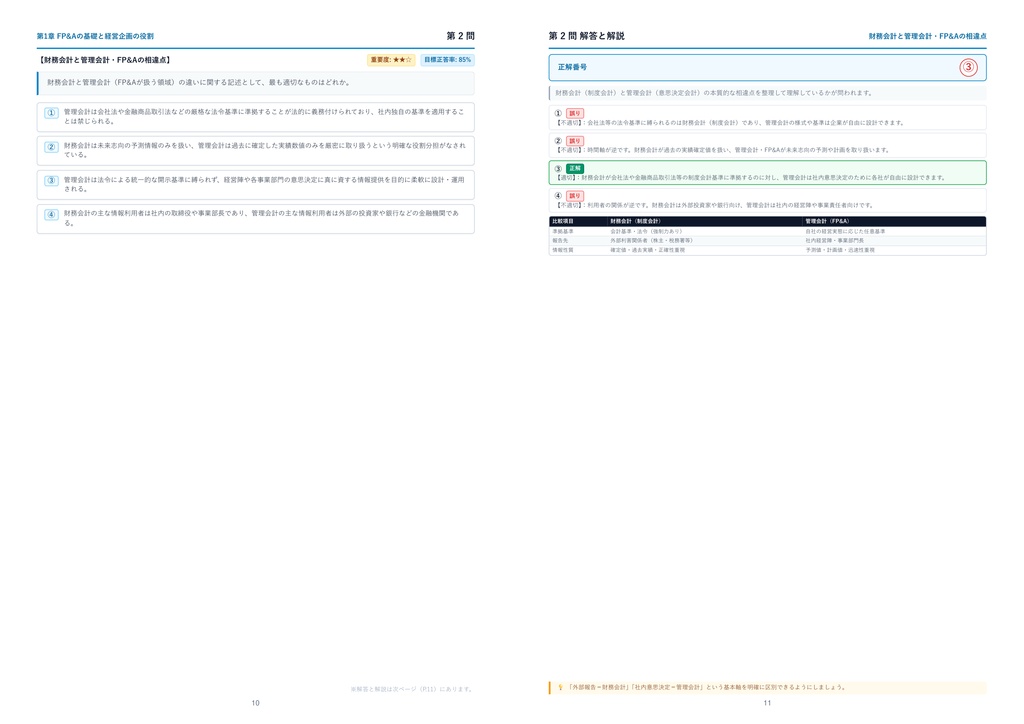
Task: Click the 重要度 star rating badge
Action: (391, 60)
